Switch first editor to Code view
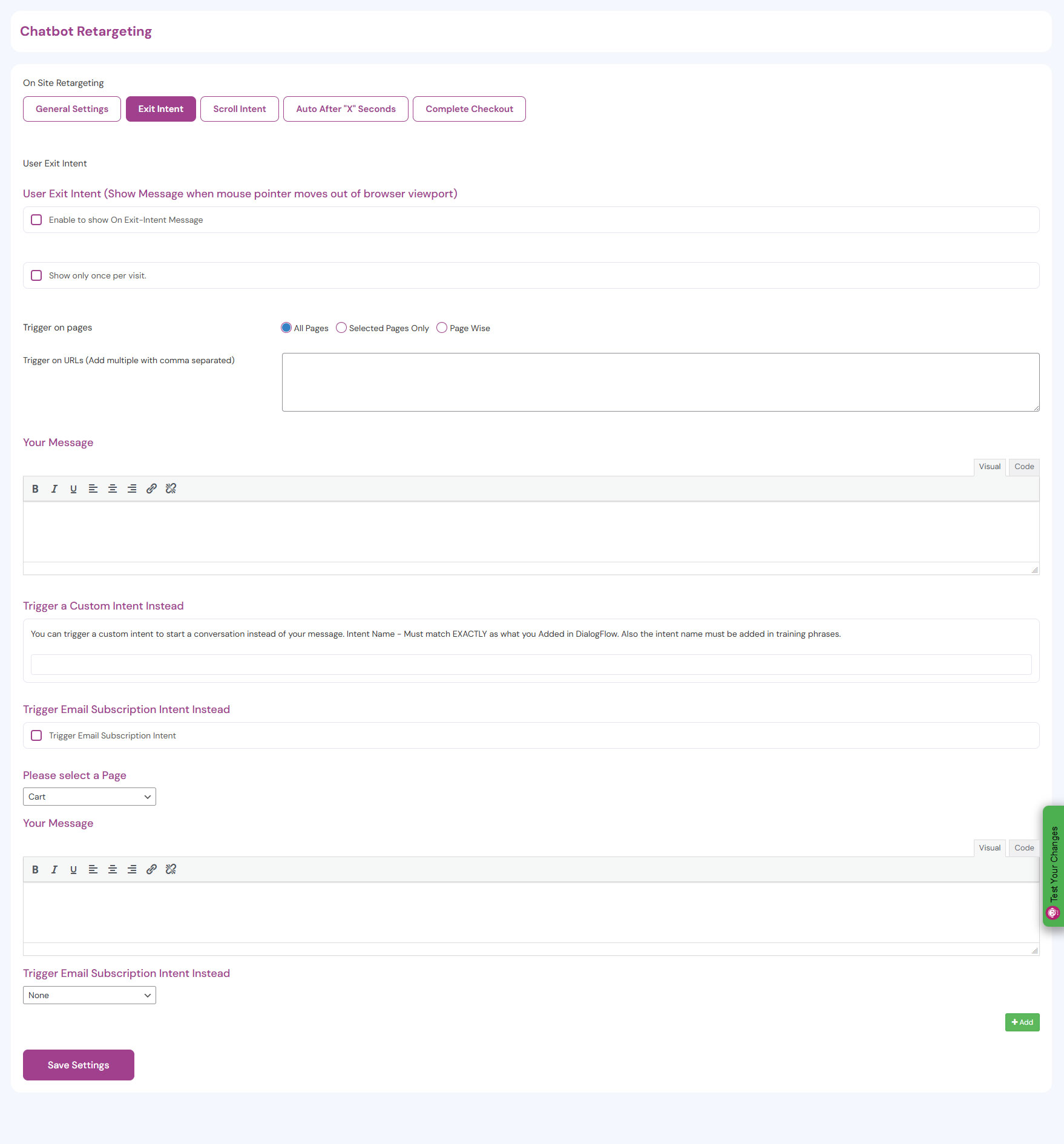Viewport: 1064px width, 1144px height. pyautogui.click(x=1024, y=467)
